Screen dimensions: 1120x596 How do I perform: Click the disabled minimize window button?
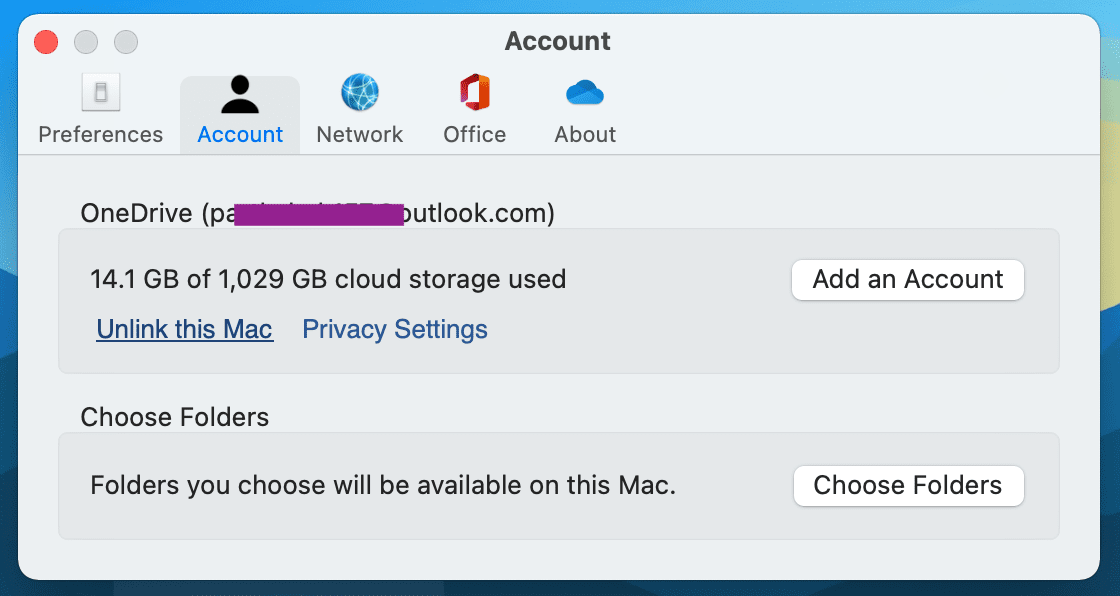point(86,41)
